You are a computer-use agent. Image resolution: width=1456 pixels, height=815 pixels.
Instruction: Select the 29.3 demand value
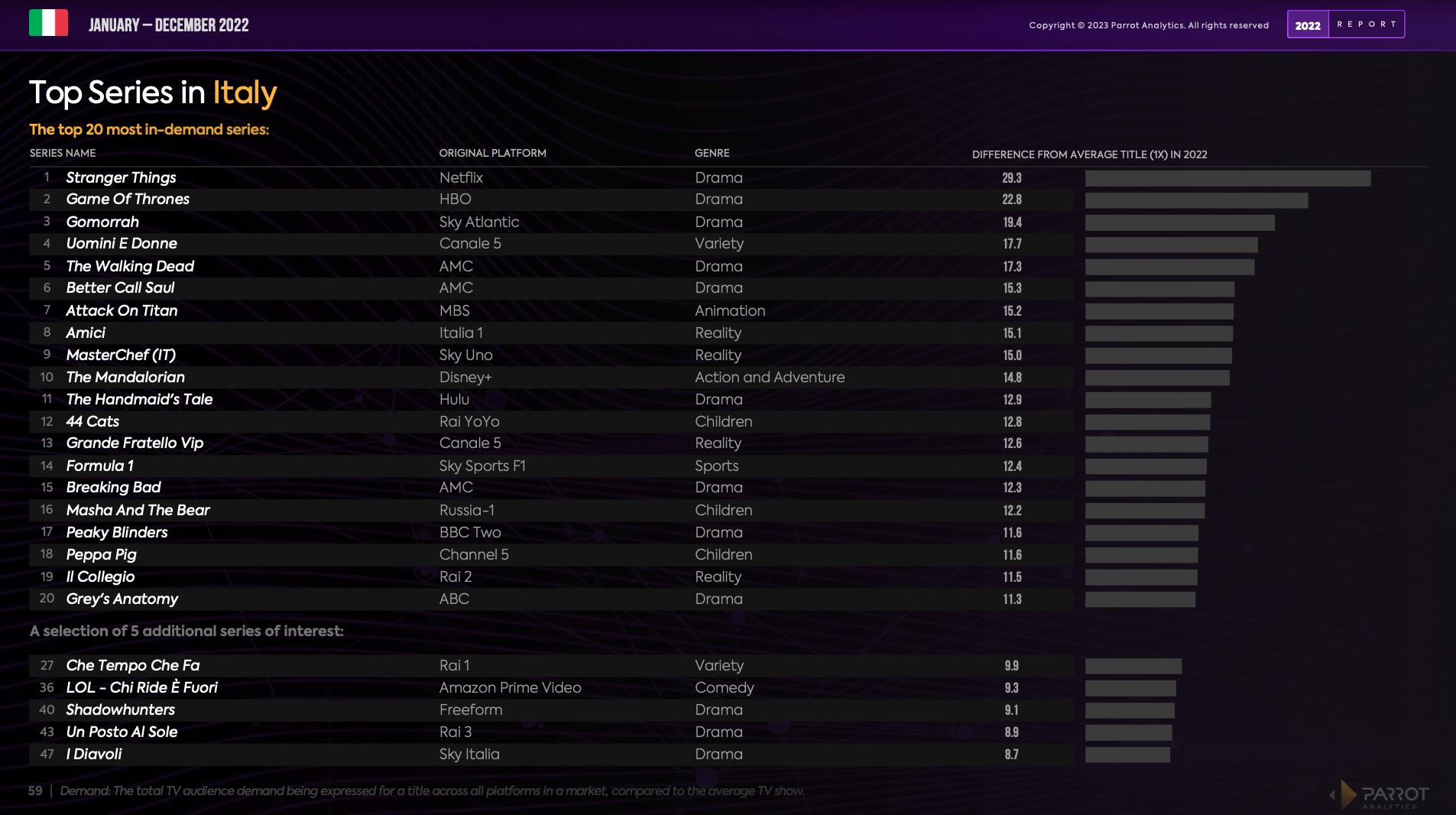(1011, 178)
